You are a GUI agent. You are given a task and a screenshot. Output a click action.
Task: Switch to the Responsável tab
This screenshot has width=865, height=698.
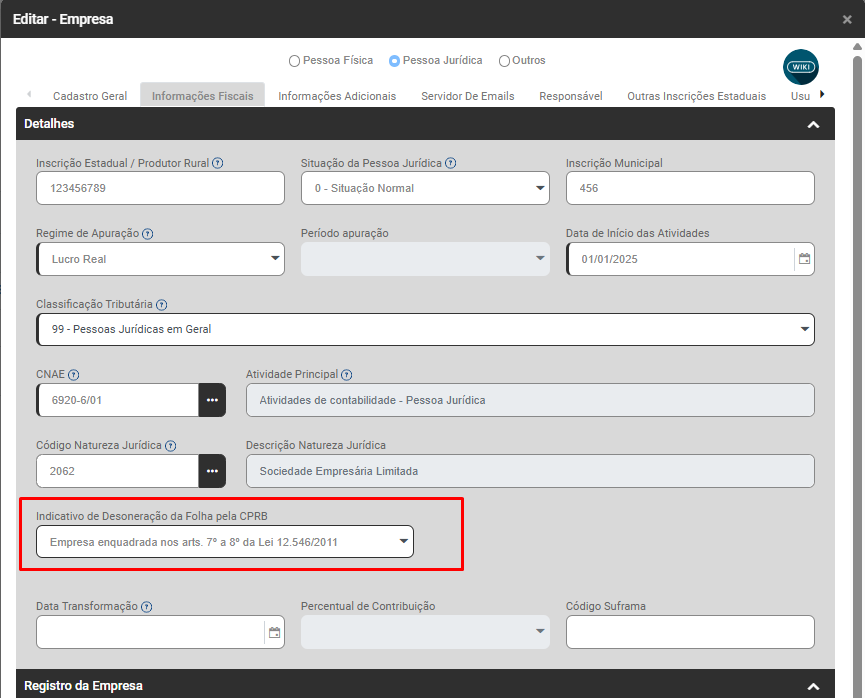pos(571,96)
